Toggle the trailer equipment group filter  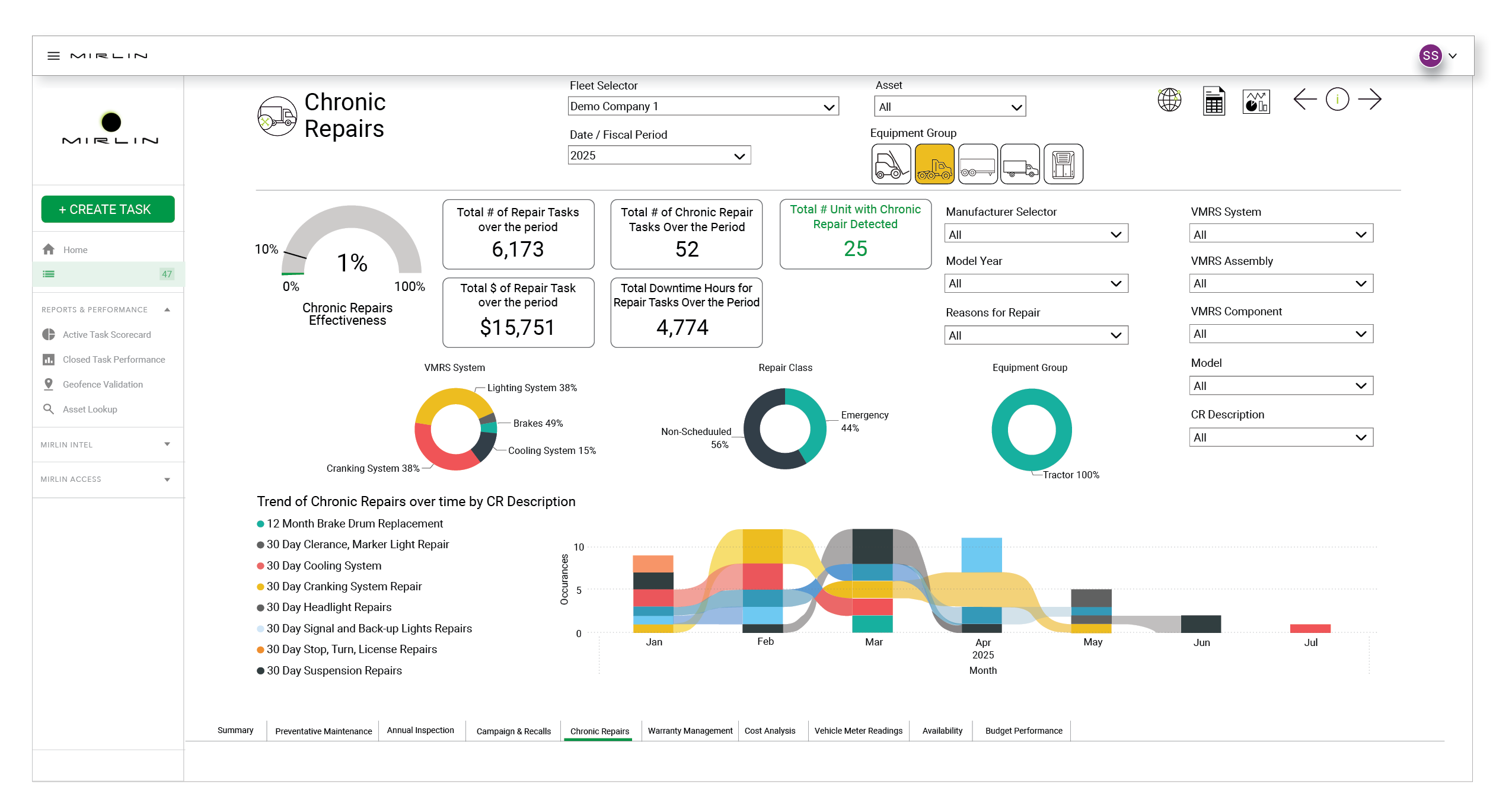click(x=977, y=164)
